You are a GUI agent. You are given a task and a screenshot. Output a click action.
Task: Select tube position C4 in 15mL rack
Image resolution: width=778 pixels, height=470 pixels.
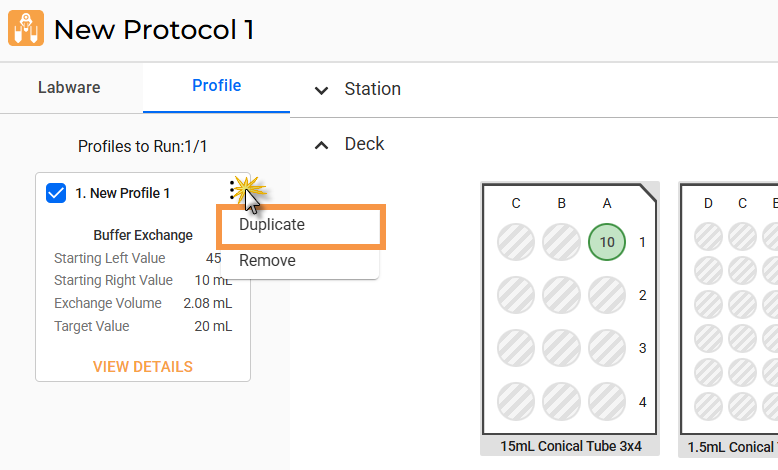516,401
